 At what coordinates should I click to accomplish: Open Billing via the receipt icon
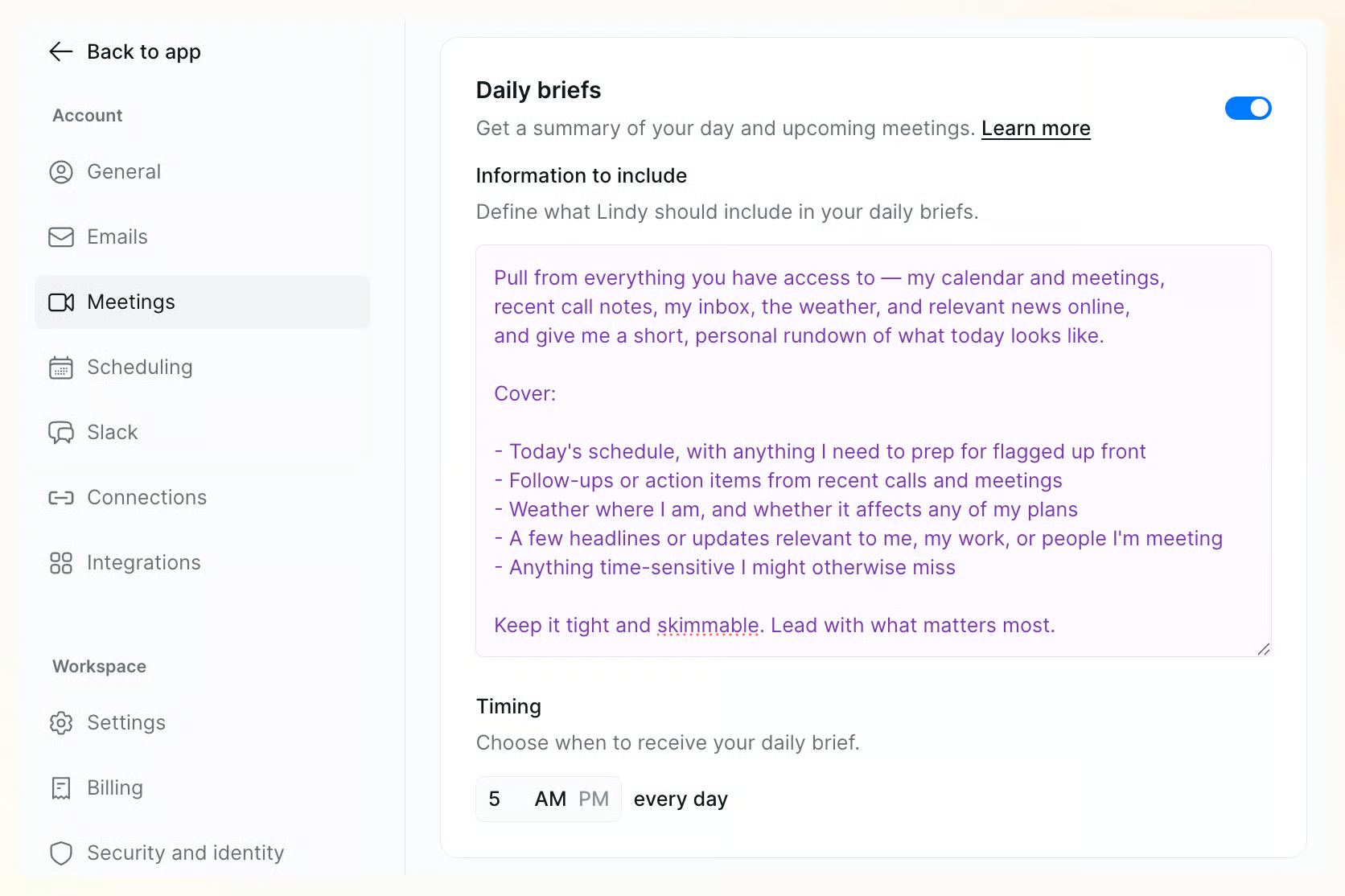point(61,788)
